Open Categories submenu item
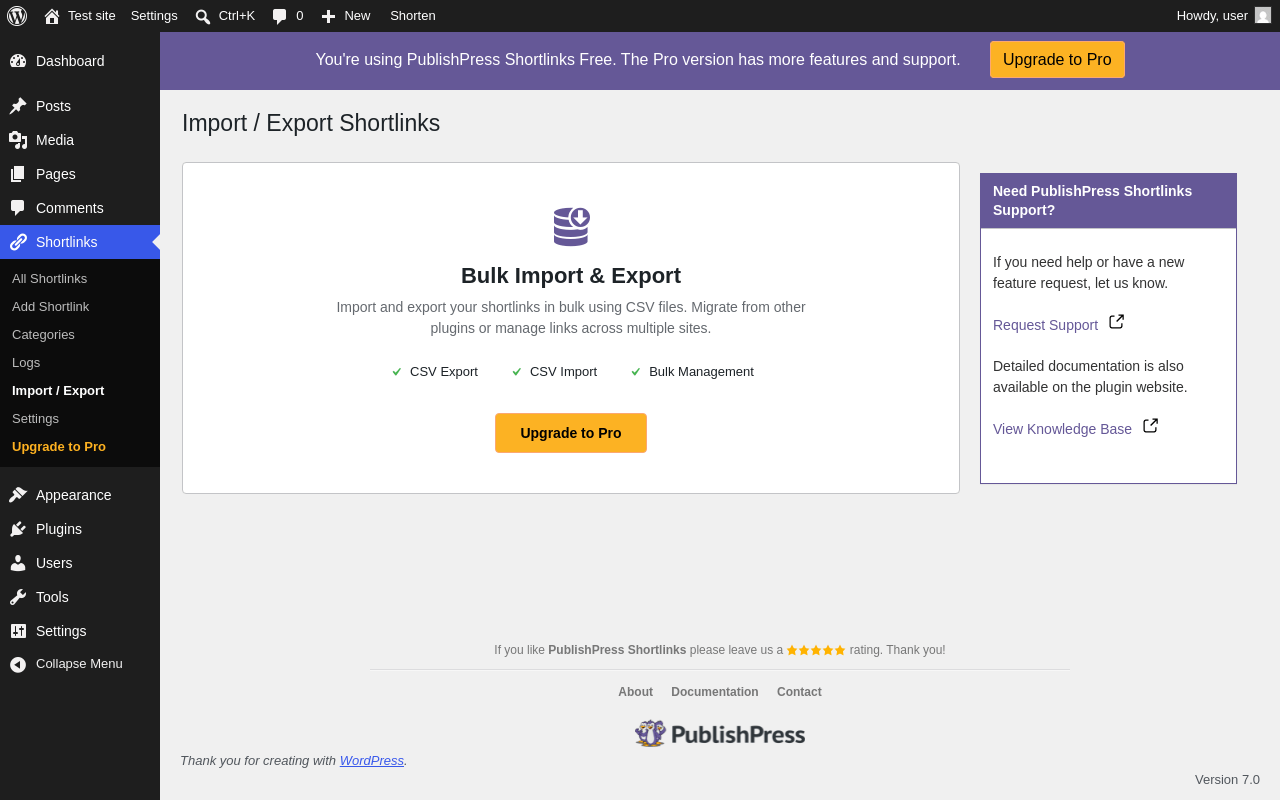Screen dimensions: 1280x800 click(x=43, y=335)
